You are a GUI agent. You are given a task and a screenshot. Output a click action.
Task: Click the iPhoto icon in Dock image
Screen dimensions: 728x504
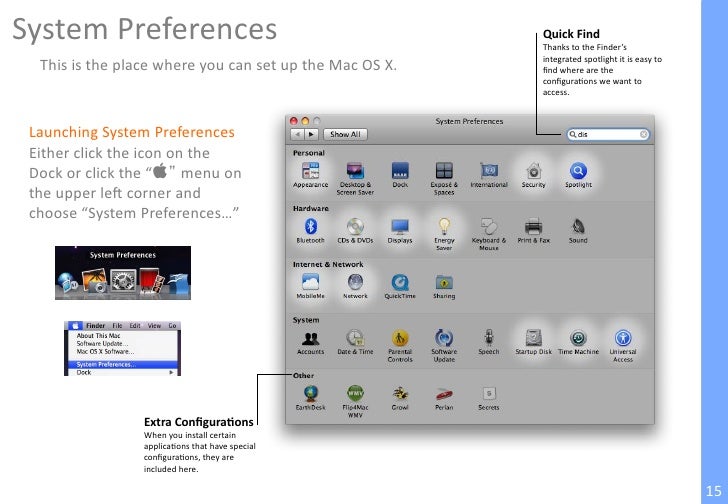click(95, 280)
